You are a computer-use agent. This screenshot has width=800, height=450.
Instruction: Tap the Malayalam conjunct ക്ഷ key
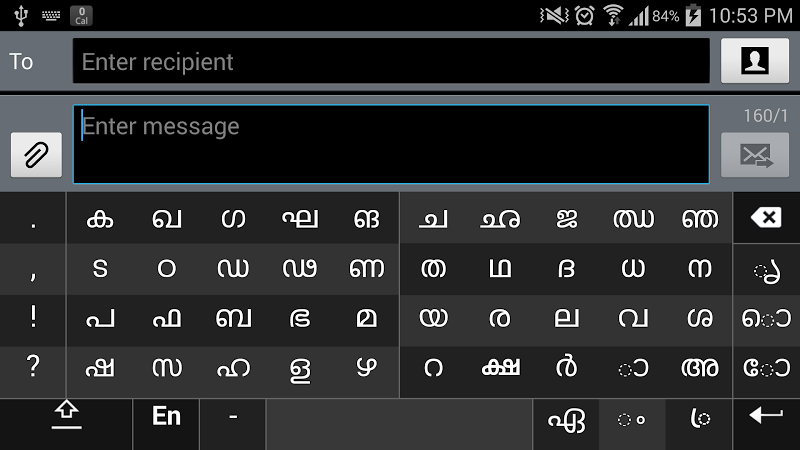[499, 368]
